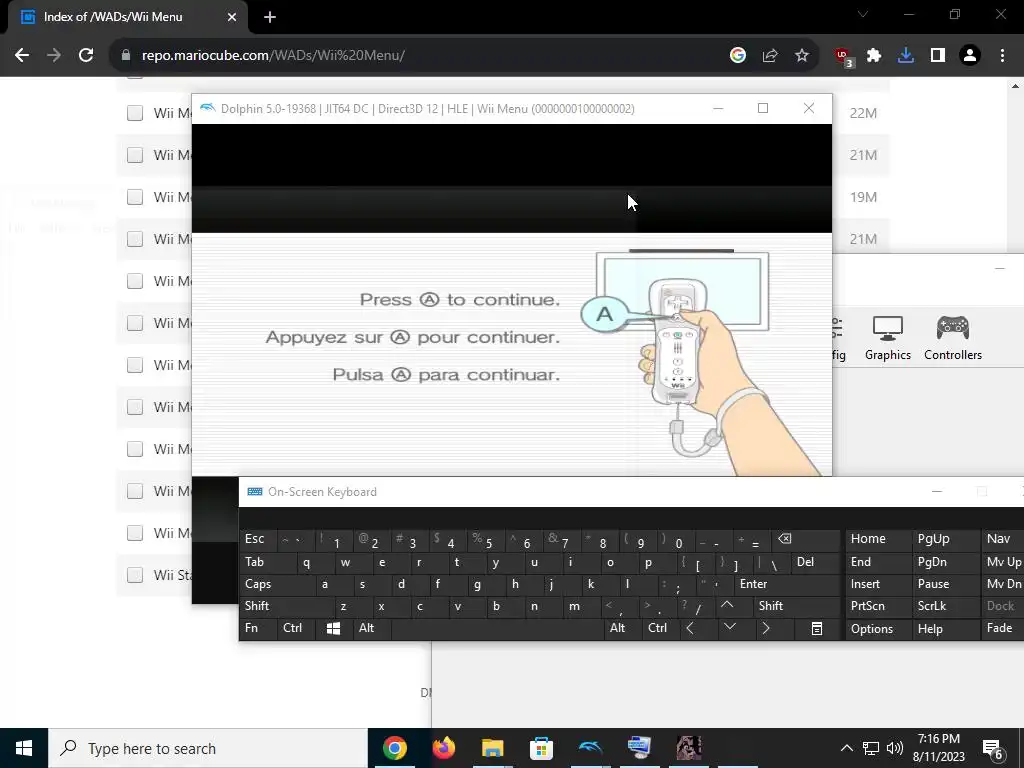
Task: Click Esc key on On-Screen Keyboard
Action: [x=258, y=539]
